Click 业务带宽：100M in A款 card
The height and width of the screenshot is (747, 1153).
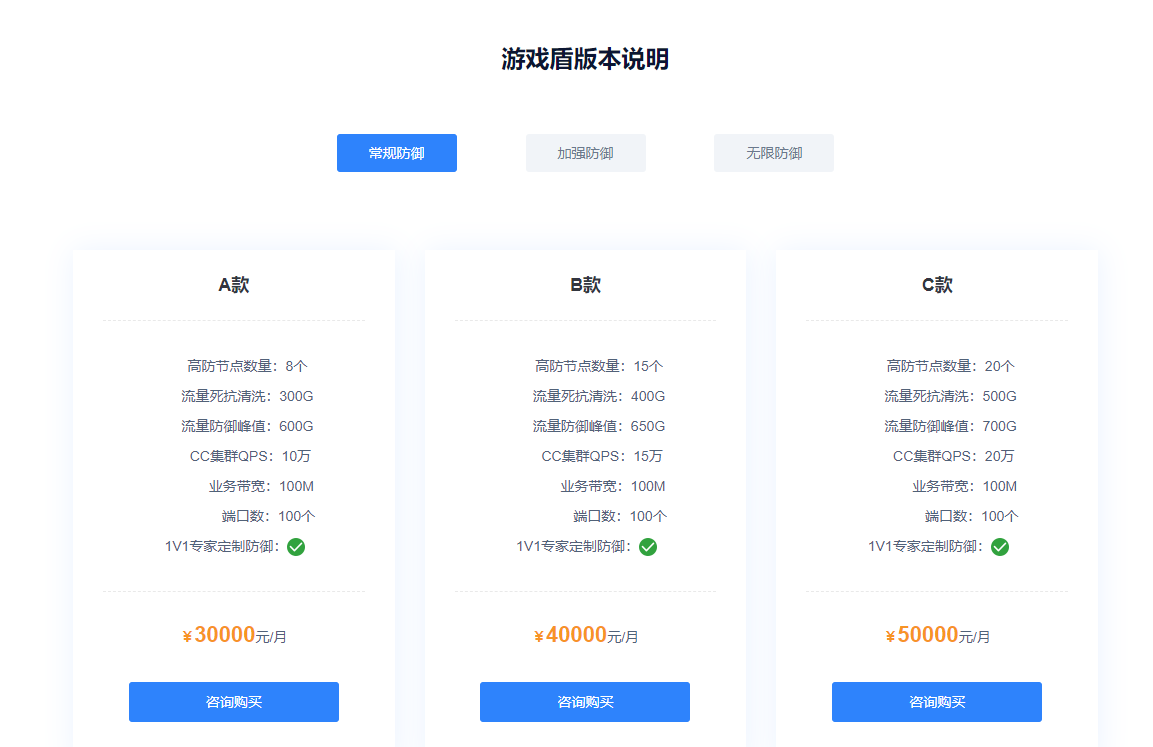261,487
